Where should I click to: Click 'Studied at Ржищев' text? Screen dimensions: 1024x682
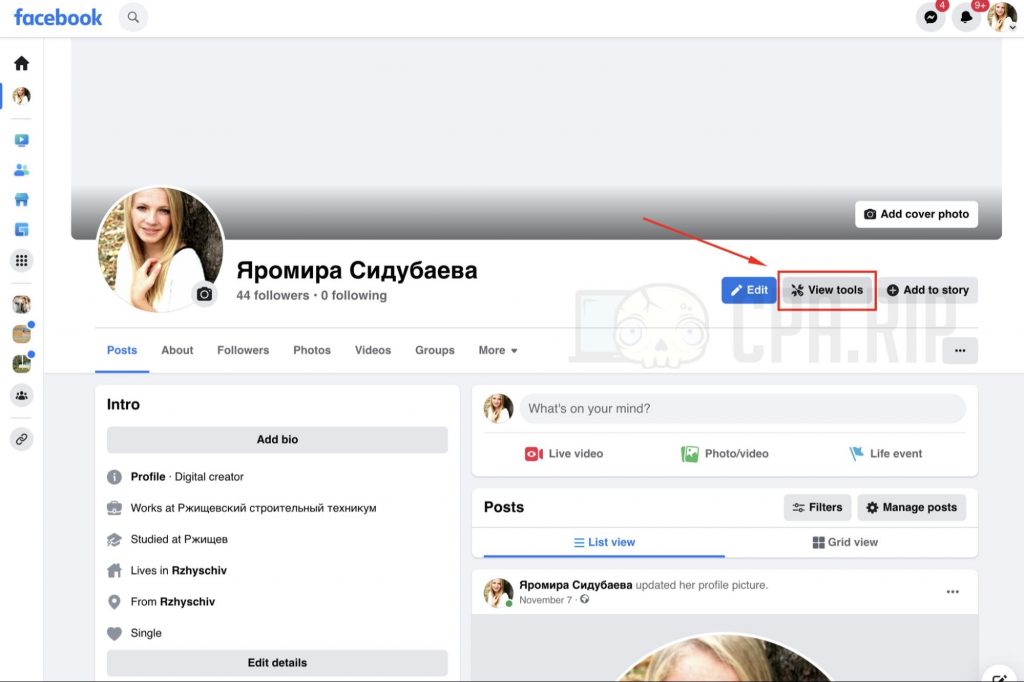pyautogui.click(x=179, y=539)
